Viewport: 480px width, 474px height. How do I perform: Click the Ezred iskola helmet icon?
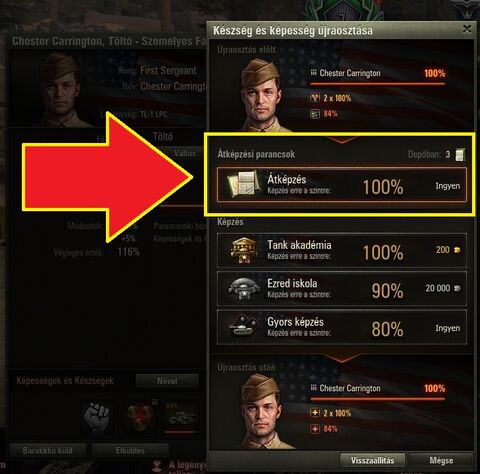(x=243, y=289)
